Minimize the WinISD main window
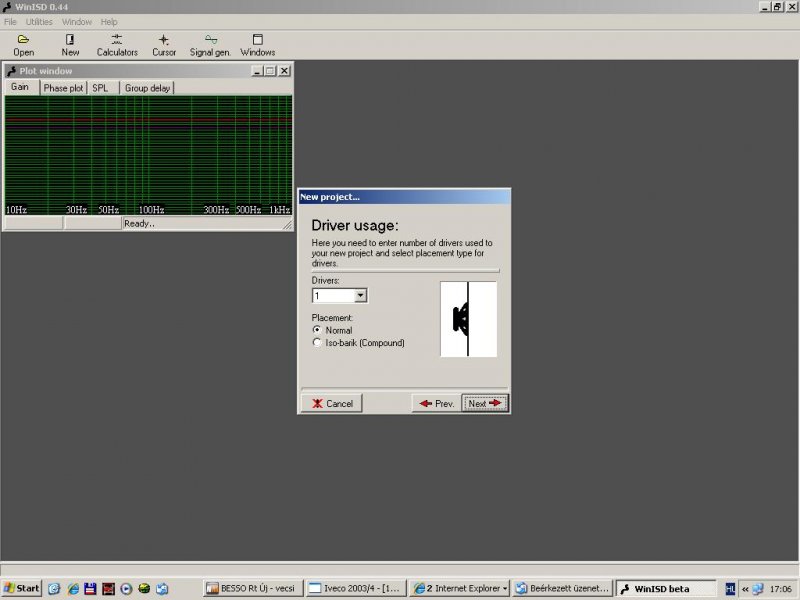800x600 pixels. (x=765, y=7)
